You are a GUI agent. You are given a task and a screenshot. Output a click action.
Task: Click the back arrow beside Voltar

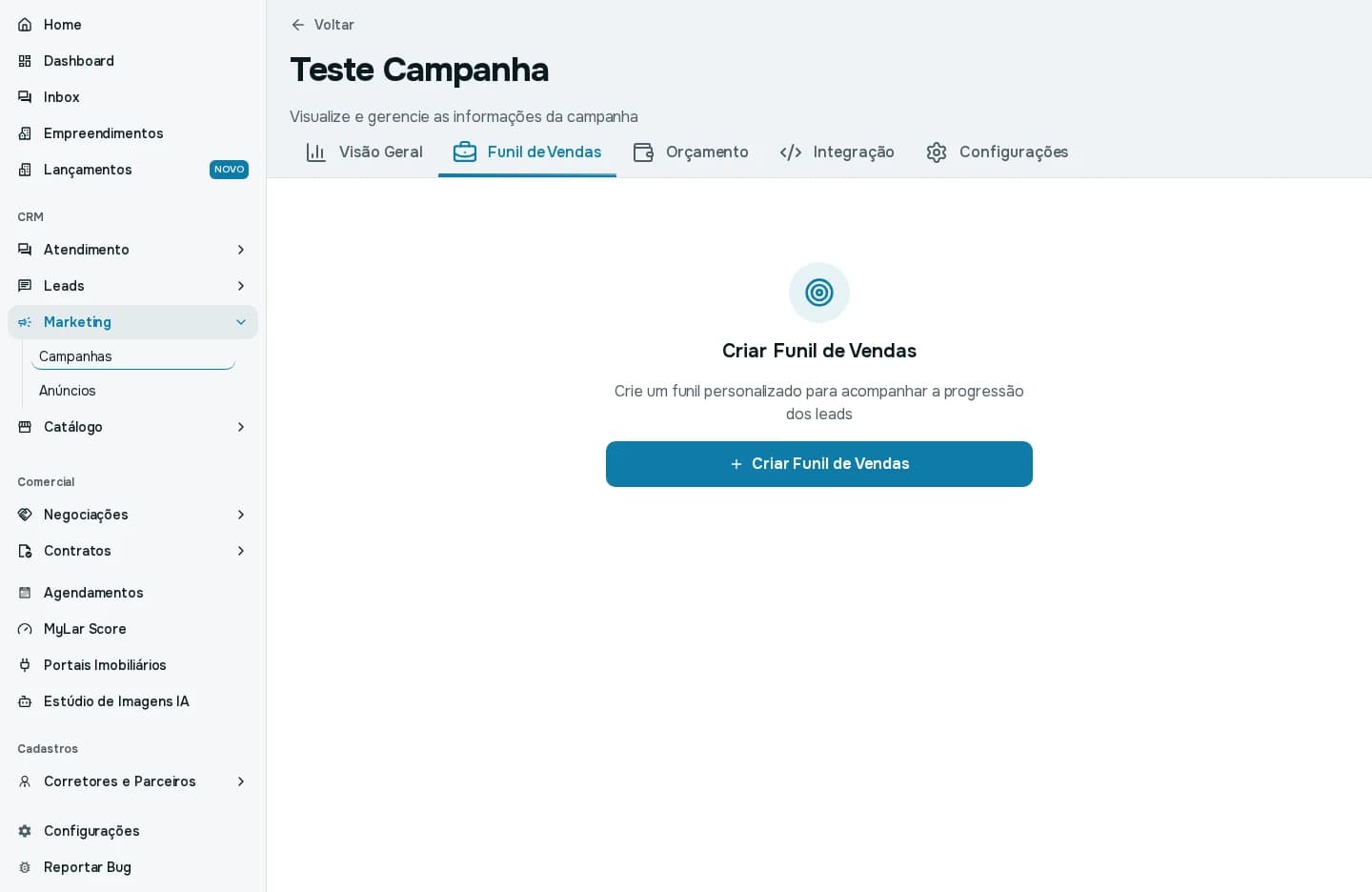click(298, 25)
